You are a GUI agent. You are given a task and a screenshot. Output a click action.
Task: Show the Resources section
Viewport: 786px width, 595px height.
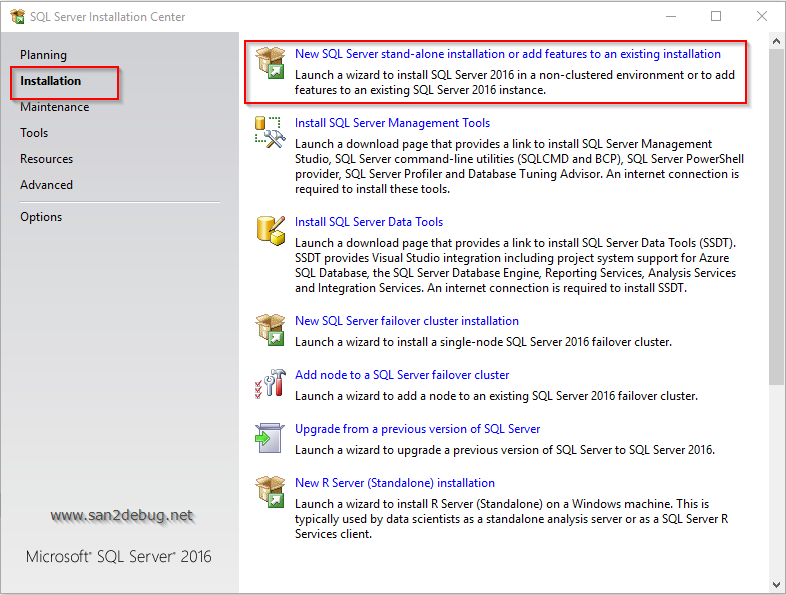click(47, 159)
